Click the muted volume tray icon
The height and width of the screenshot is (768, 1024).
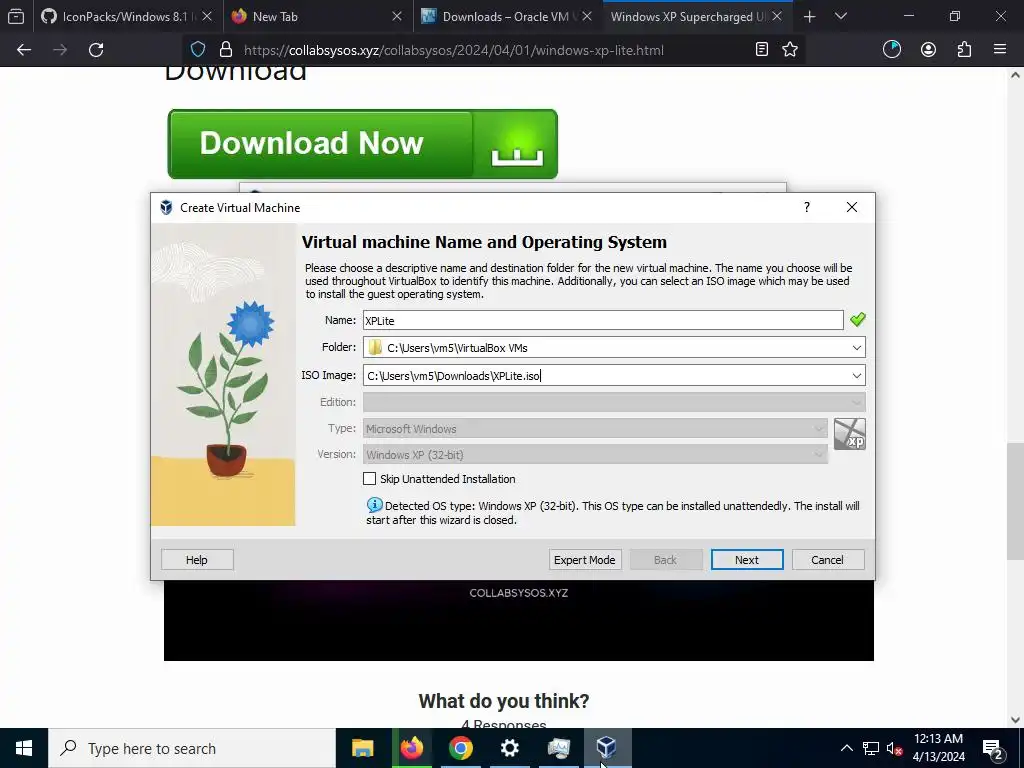tap(894, 748)
